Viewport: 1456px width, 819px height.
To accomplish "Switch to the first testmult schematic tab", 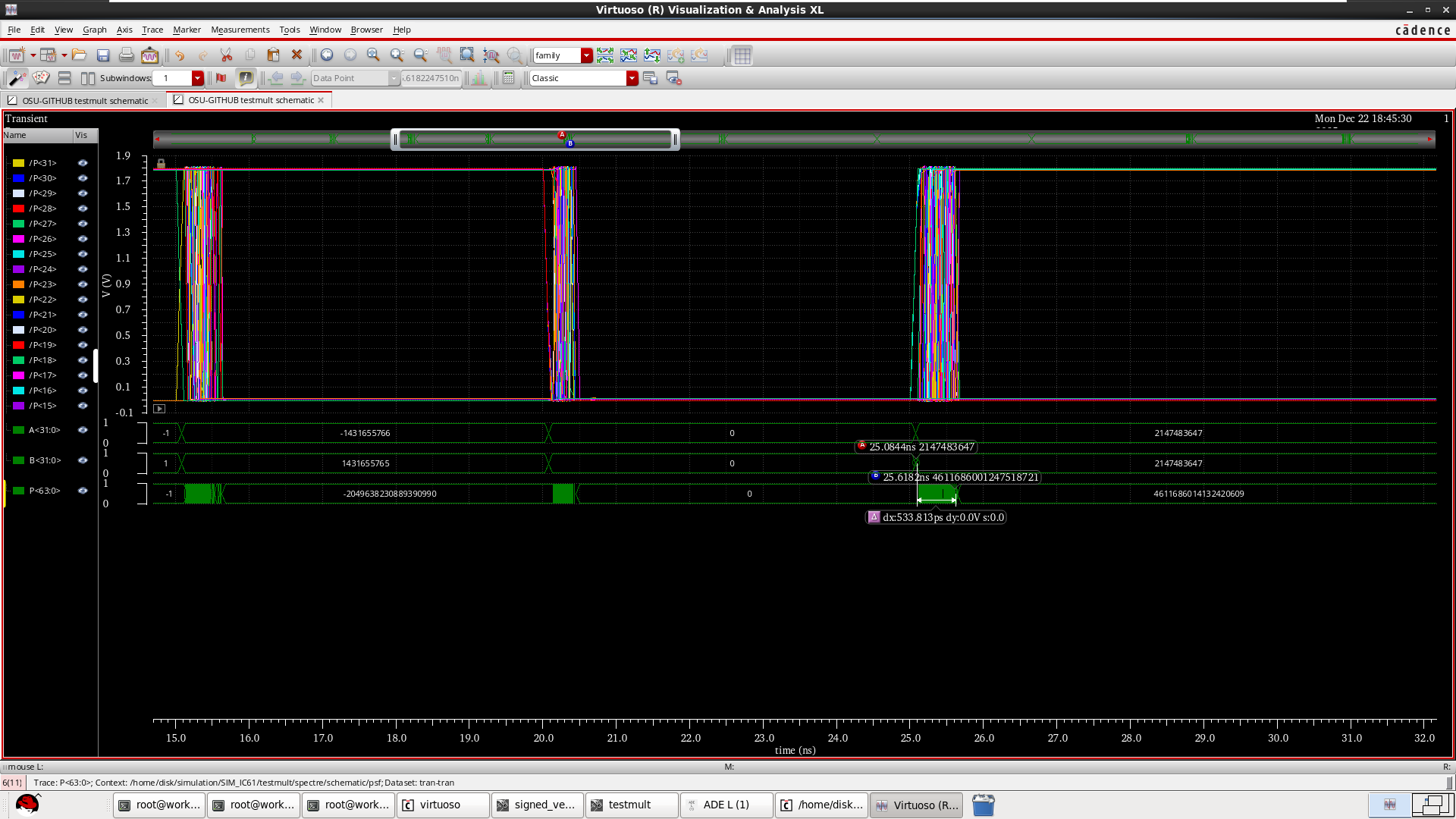I will click(x=83, y=100).
